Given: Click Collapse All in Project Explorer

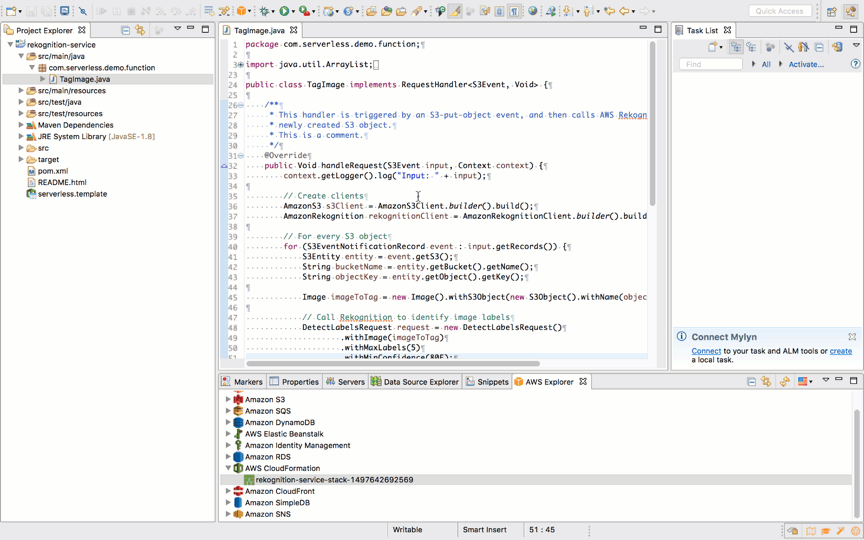Looking at the screenshot, I should [125, 30].
